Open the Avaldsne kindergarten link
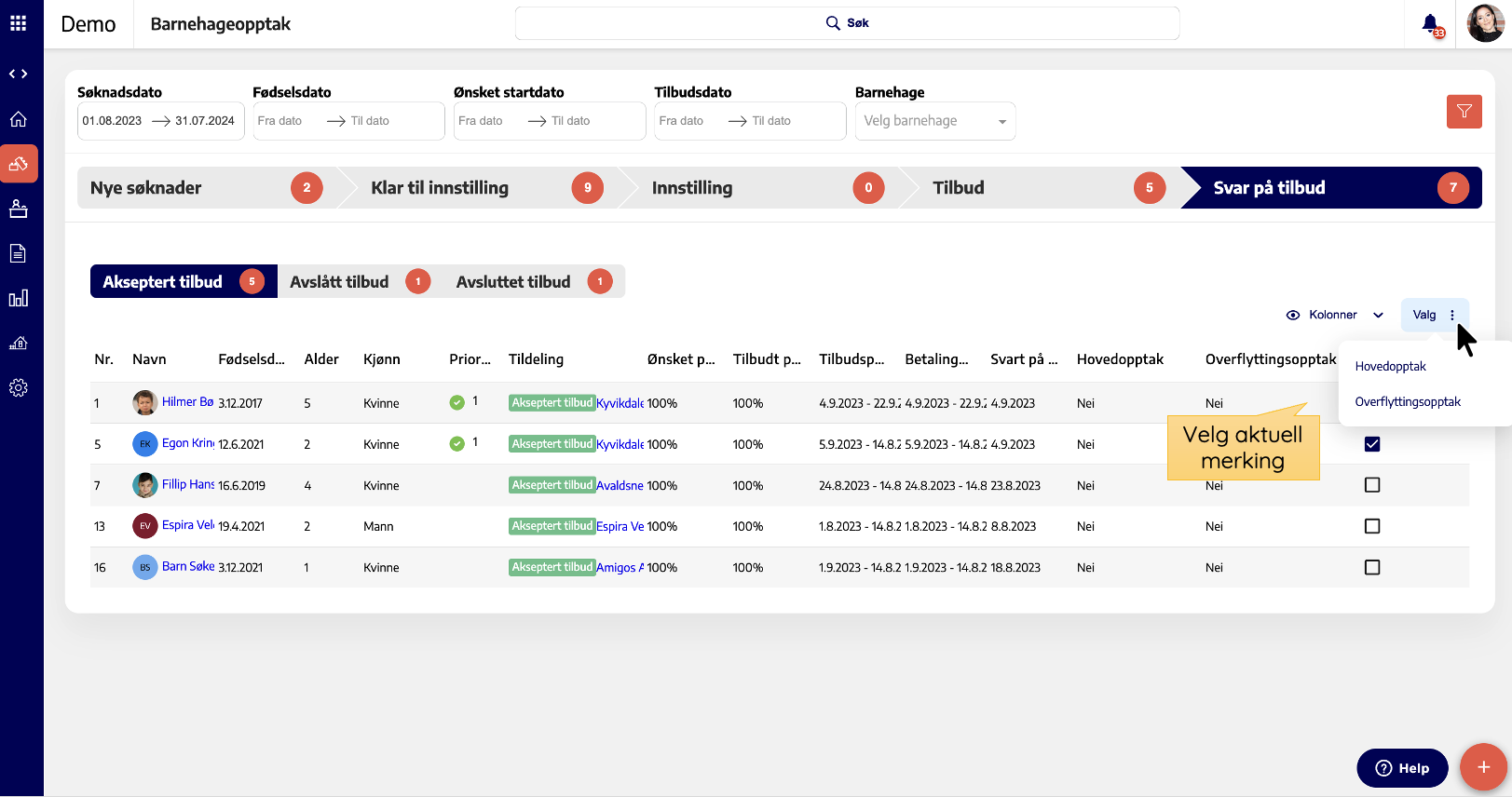 click(620, 485)
